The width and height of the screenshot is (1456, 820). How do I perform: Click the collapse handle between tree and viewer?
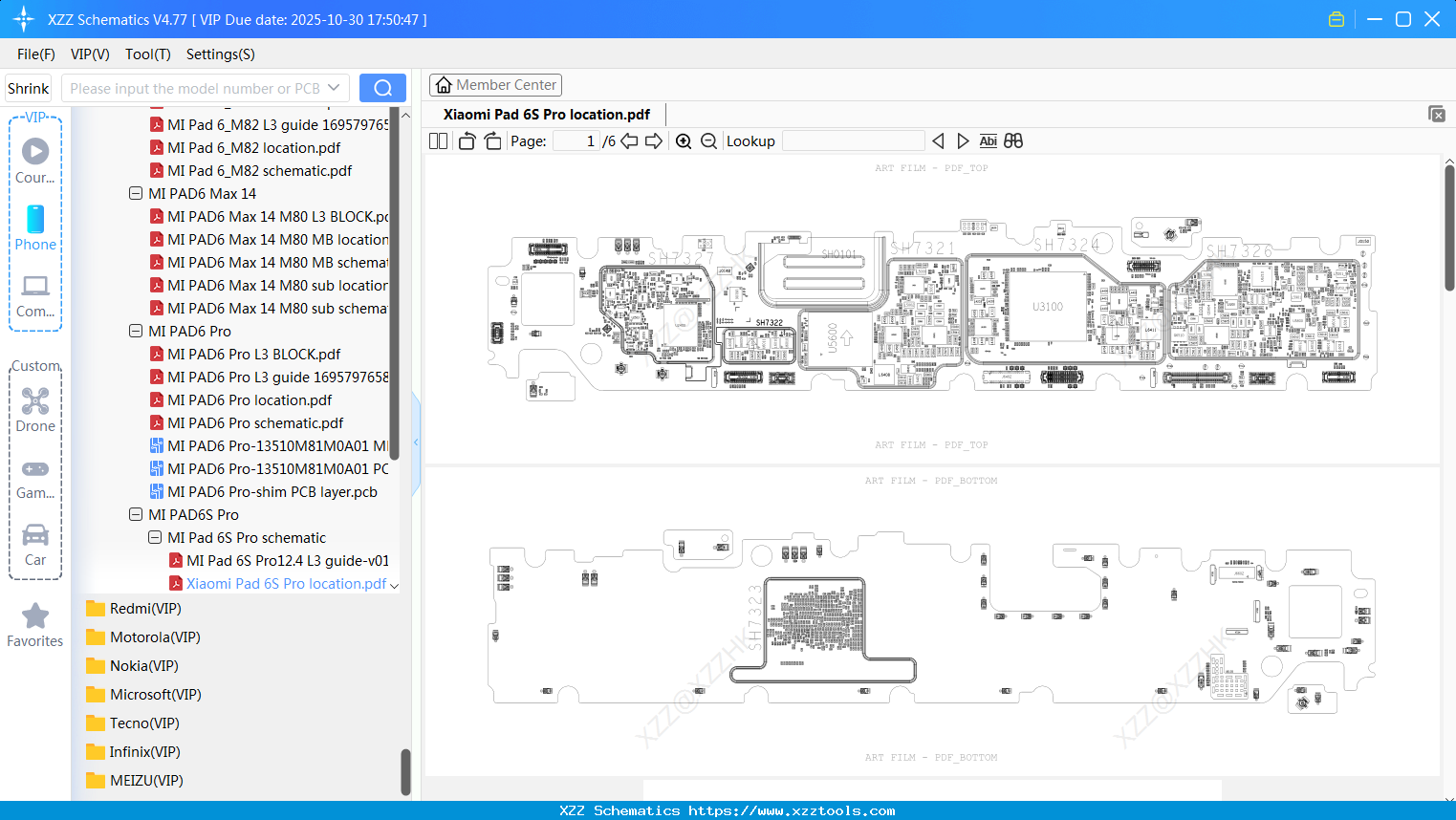coord(416,442)
